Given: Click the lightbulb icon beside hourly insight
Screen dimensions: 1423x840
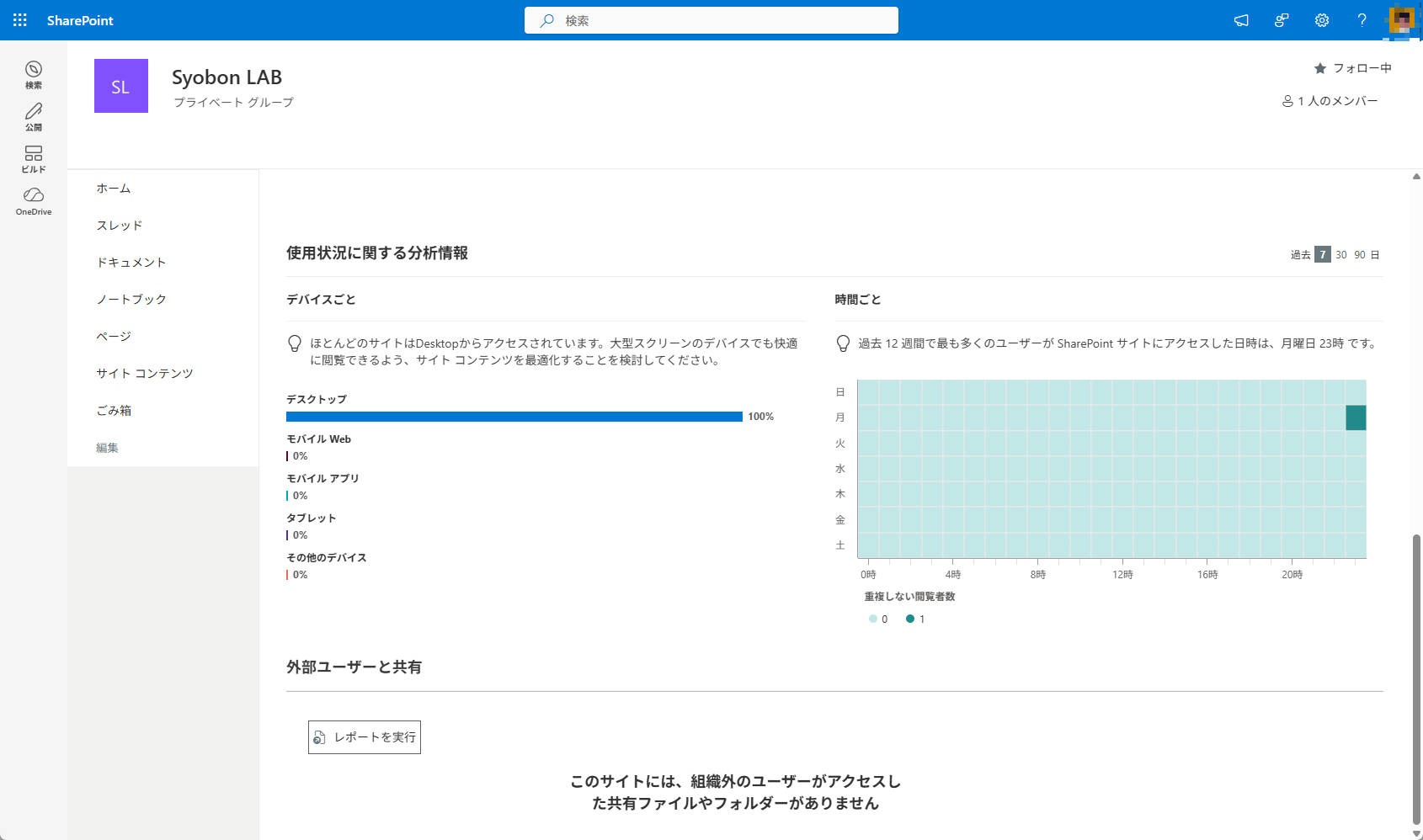Looking at the screenshot, I should click(843, 343).
